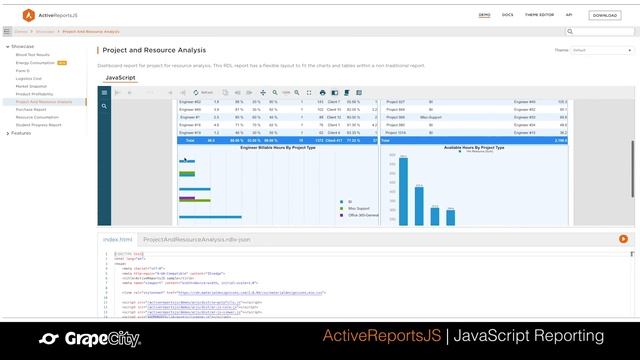Go to next page in viewer toolbar
Viewport: 640px width, 360px height.
[x=170, y=93]
